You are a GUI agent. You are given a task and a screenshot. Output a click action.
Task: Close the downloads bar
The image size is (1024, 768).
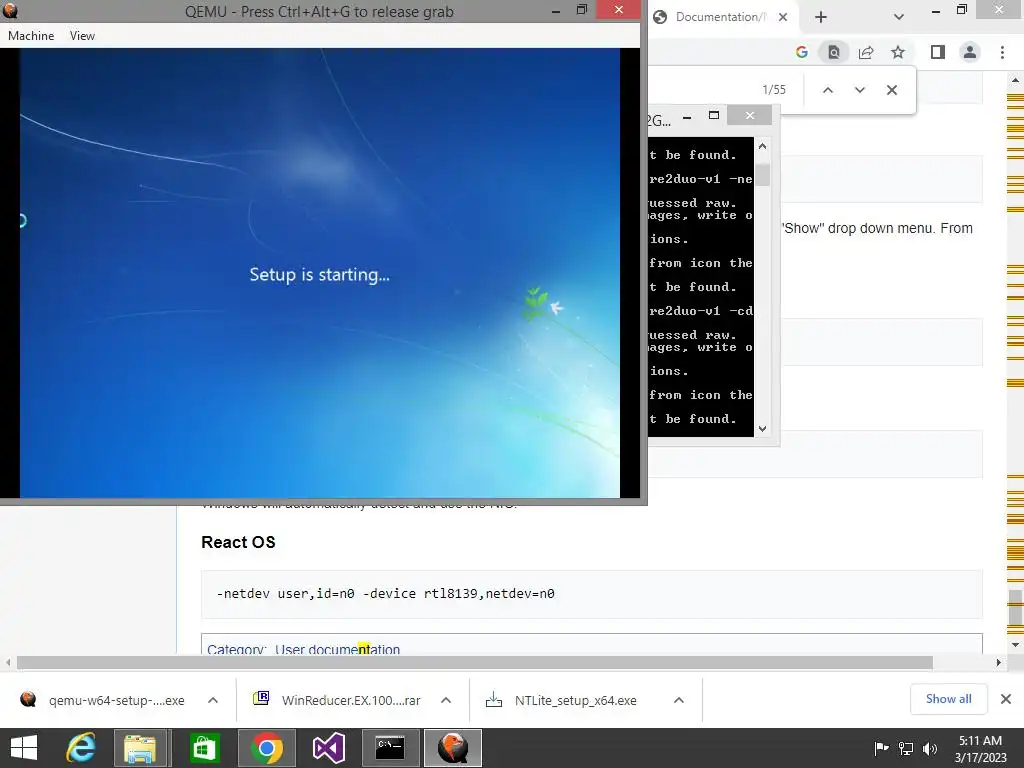point(1006,699)
